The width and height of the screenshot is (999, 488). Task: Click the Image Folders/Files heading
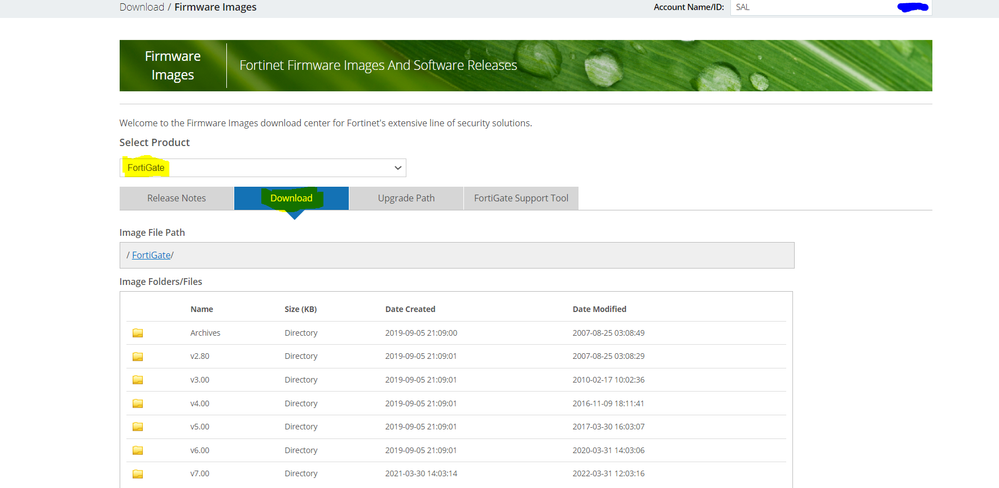tap(161, 282)
